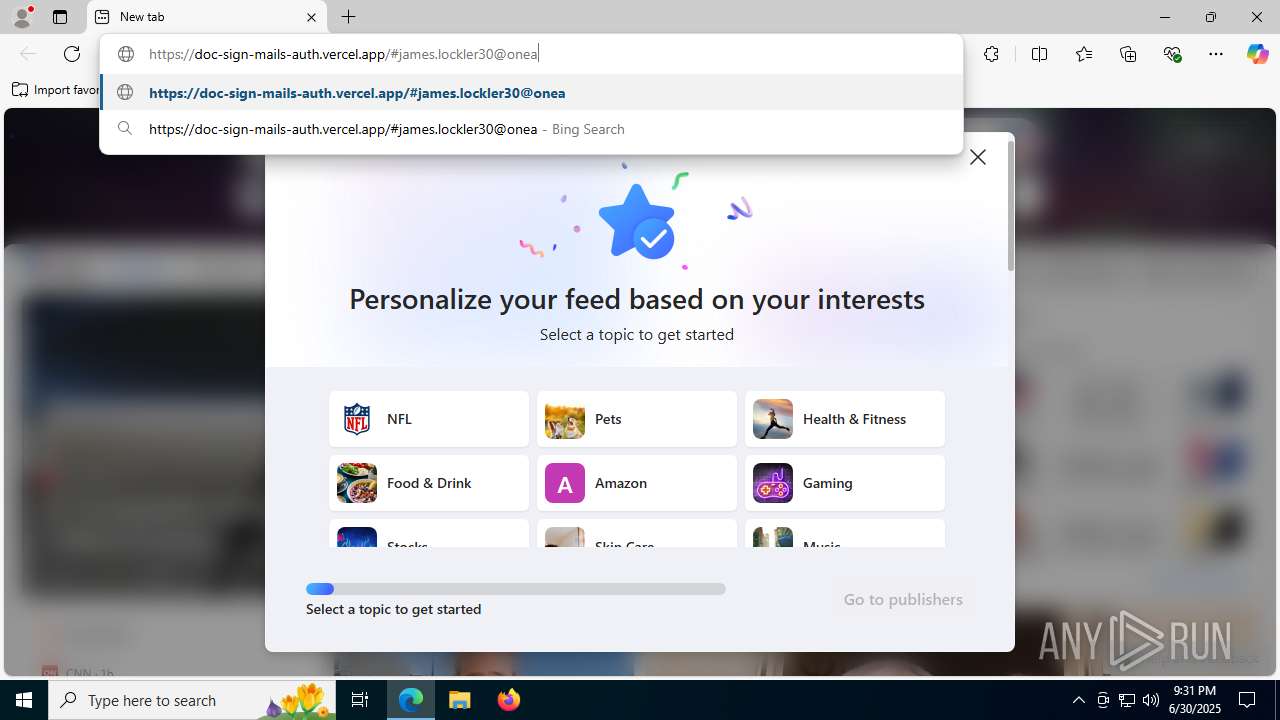The height and width of the screenshot is (720, 1280).
Task: Open File Explorer from the taskbar
Action: click(x=460, y=700)
